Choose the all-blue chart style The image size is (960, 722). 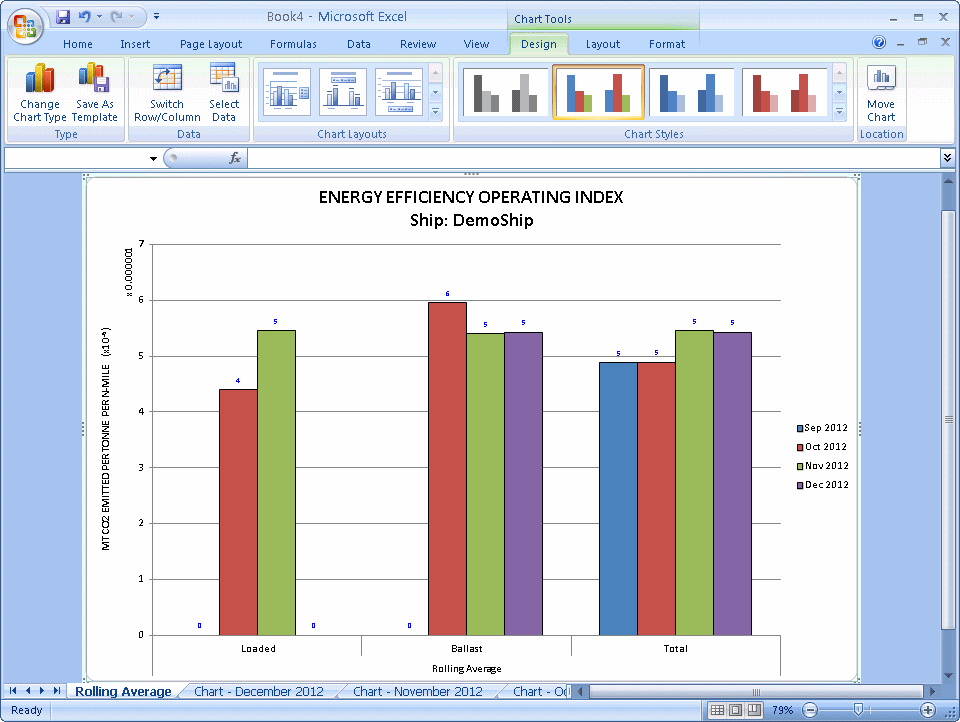[x=691, y=92]
